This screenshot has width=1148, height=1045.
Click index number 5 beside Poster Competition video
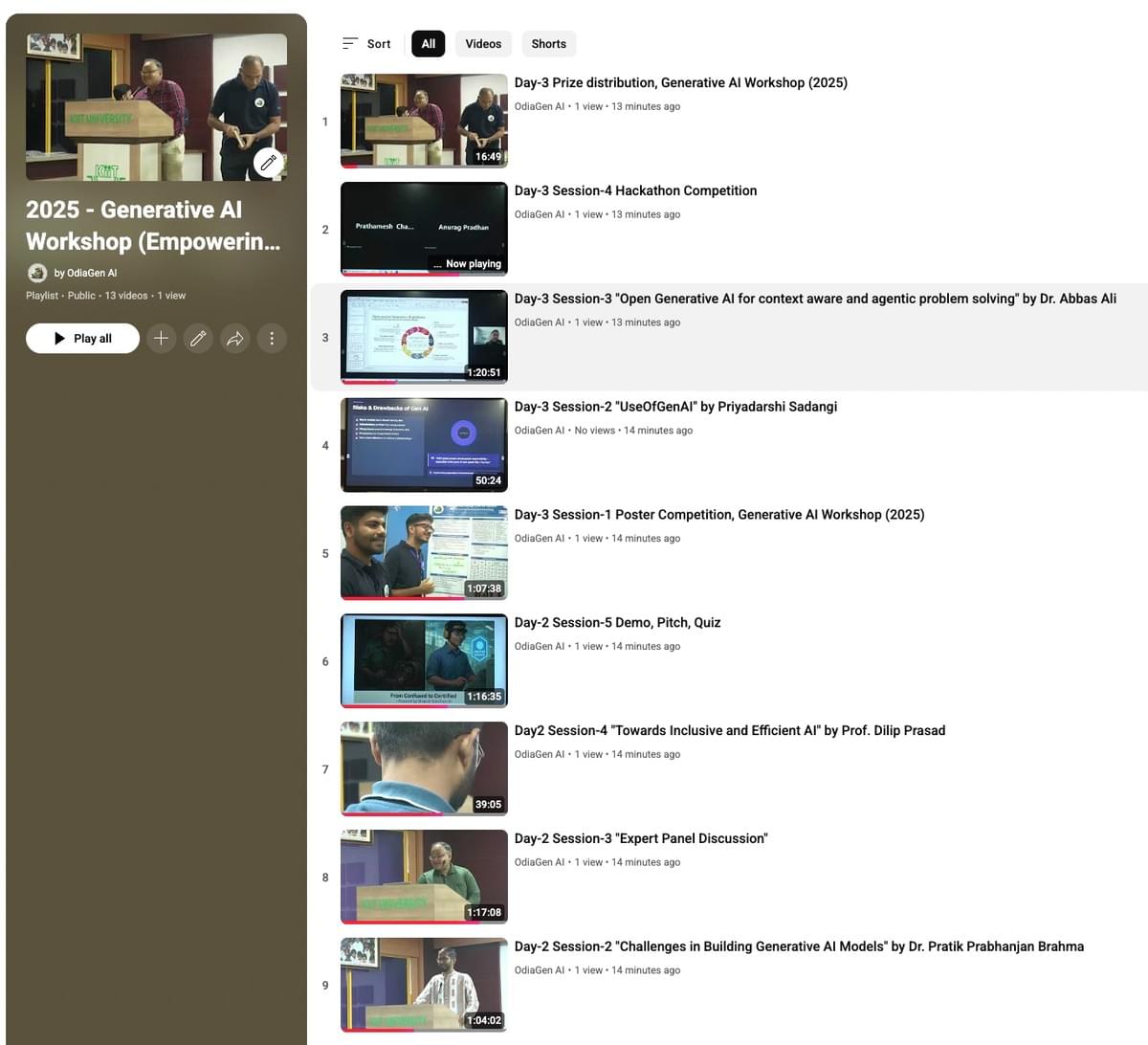click(325, 554)
